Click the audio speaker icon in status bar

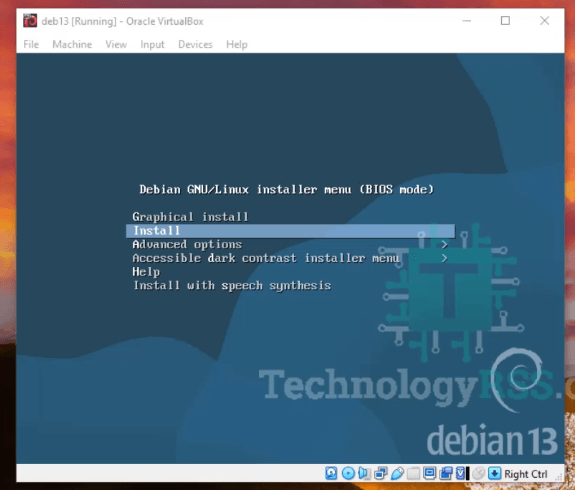click(365, 473)
